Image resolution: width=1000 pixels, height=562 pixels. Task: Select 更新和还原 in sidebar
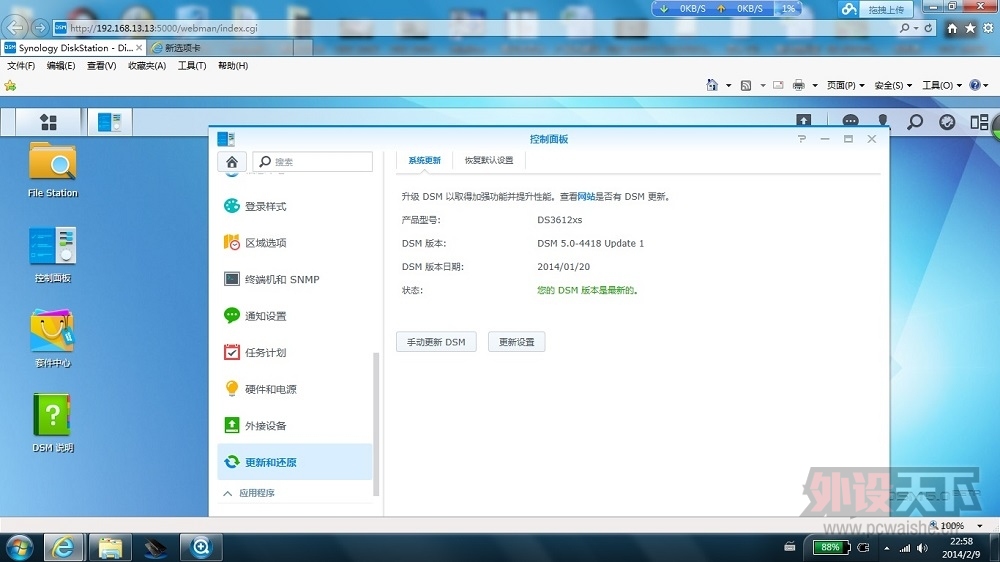click(x=295, y=462)
